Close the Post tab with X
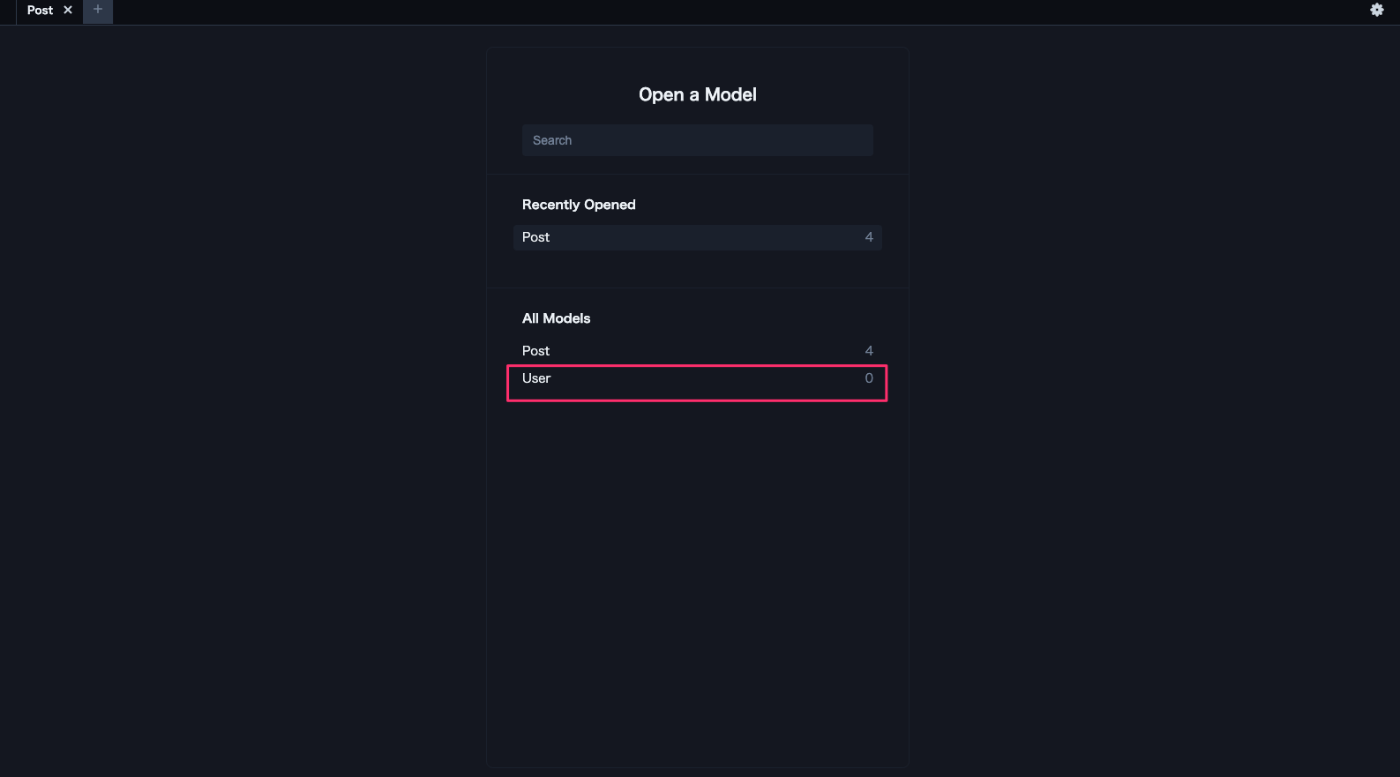 [68, 10]
